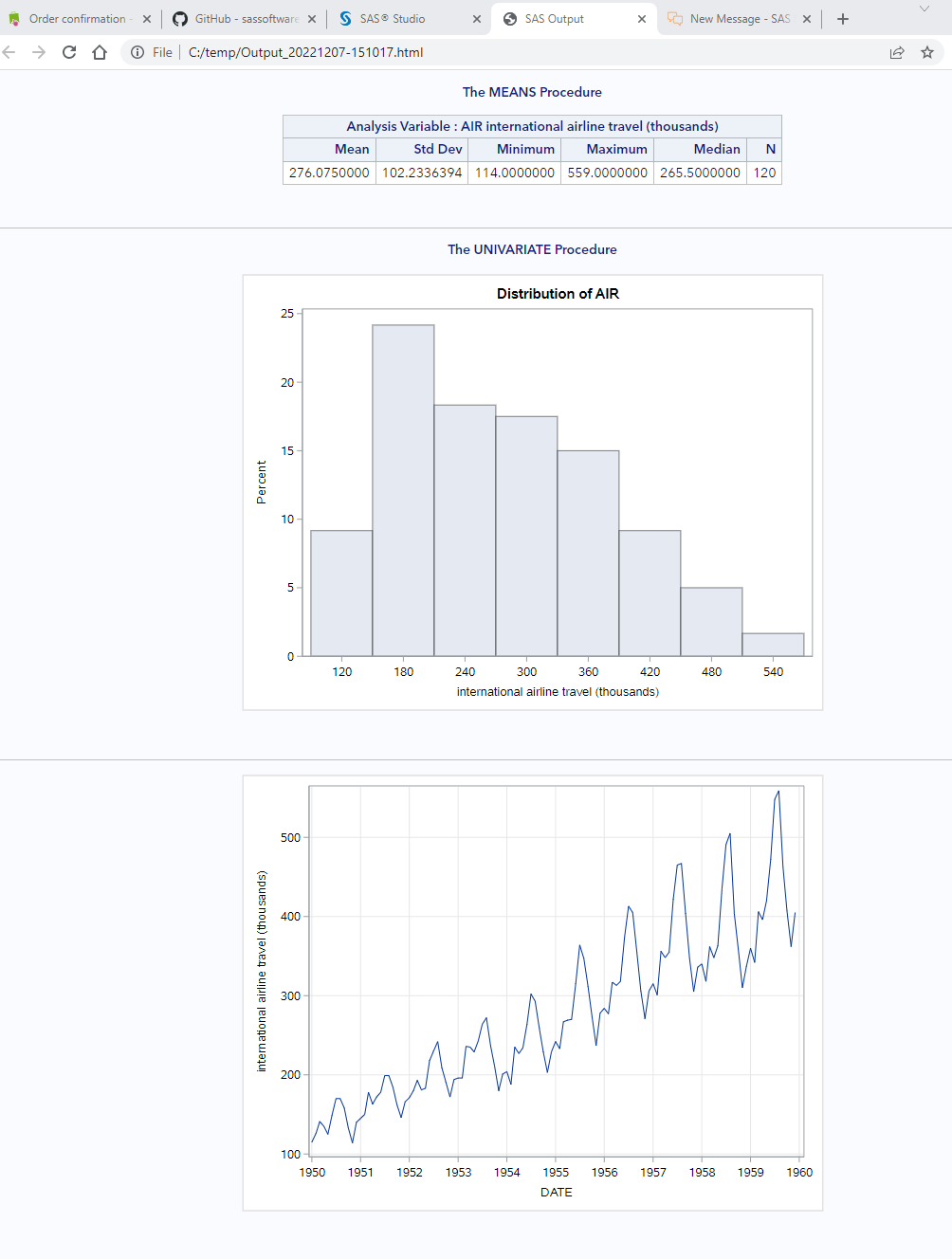This screenshot has width=952, height=1259.
Task: Click the share page icon
Action: (897, 52)
